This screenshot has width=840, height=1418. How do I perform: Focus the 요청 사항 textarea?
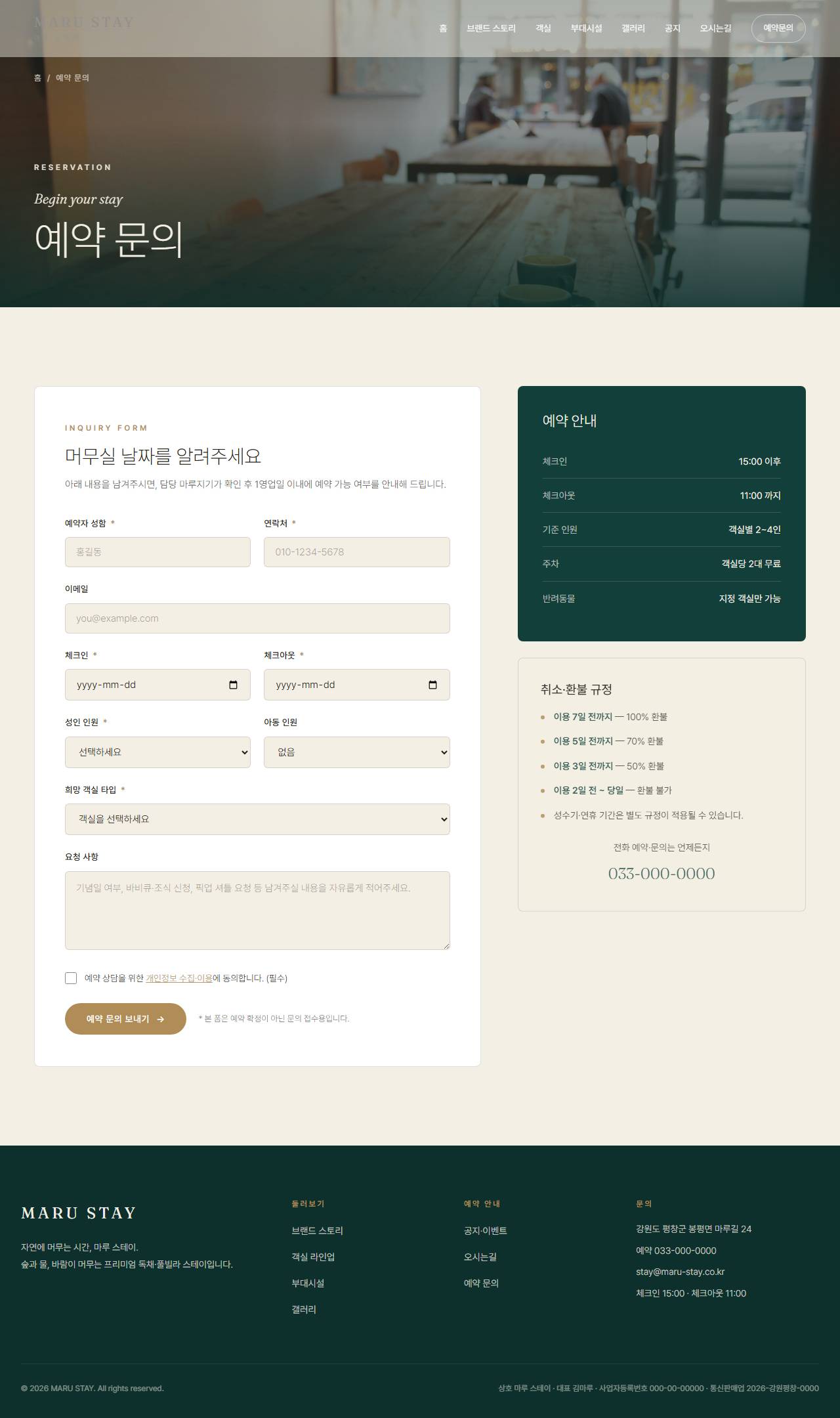(257, 911)
